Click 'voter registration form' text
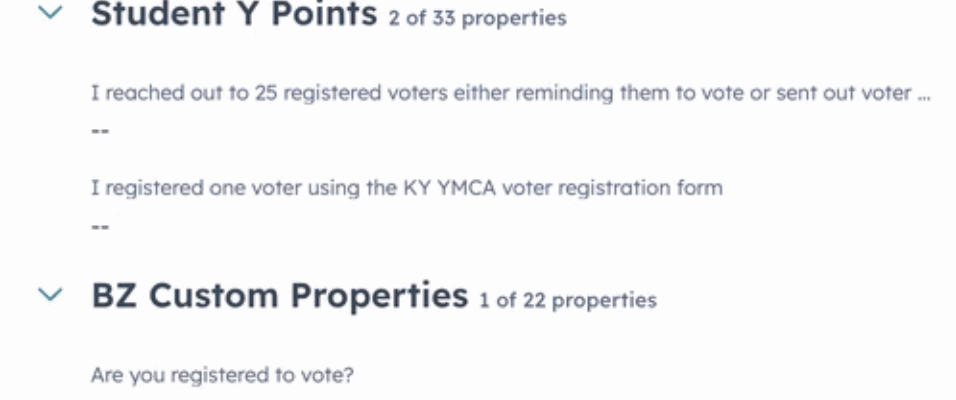 point(610,188)
